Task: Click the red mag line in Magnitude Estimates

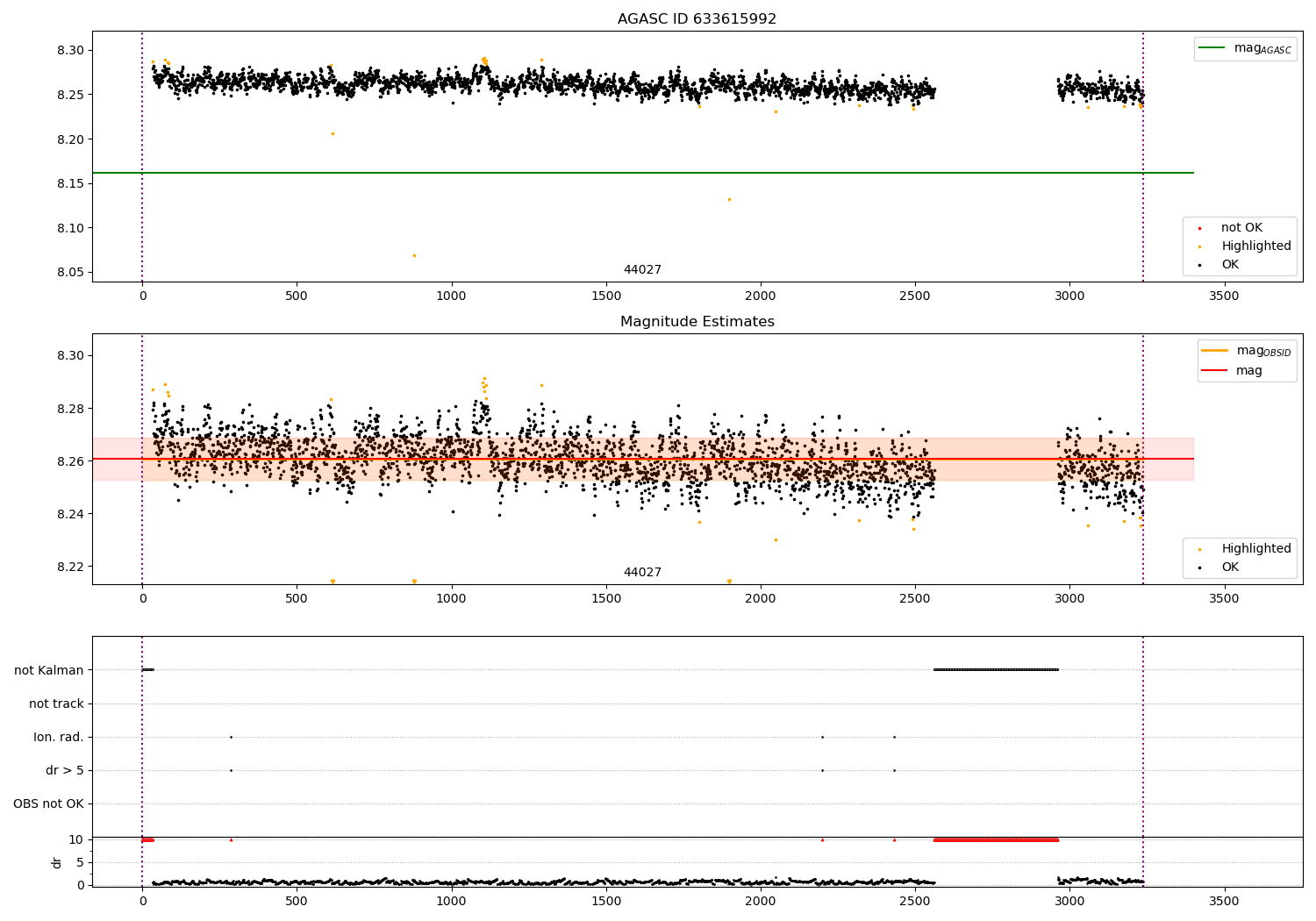Action: click(643, 459)
